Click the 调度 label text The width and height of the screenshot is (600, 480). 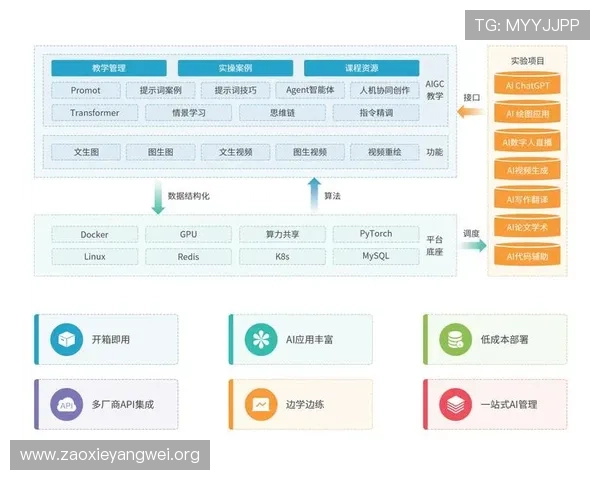(471, 233)
